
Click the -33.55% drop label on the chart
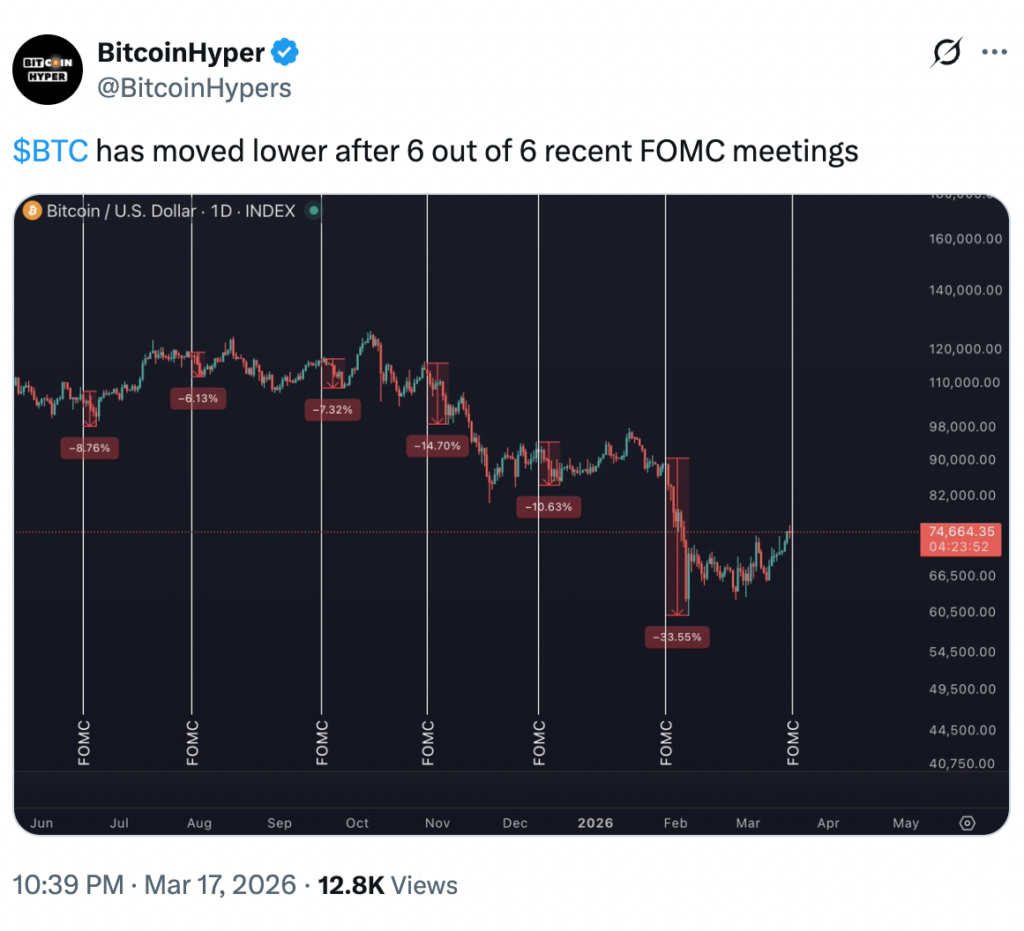677,636
